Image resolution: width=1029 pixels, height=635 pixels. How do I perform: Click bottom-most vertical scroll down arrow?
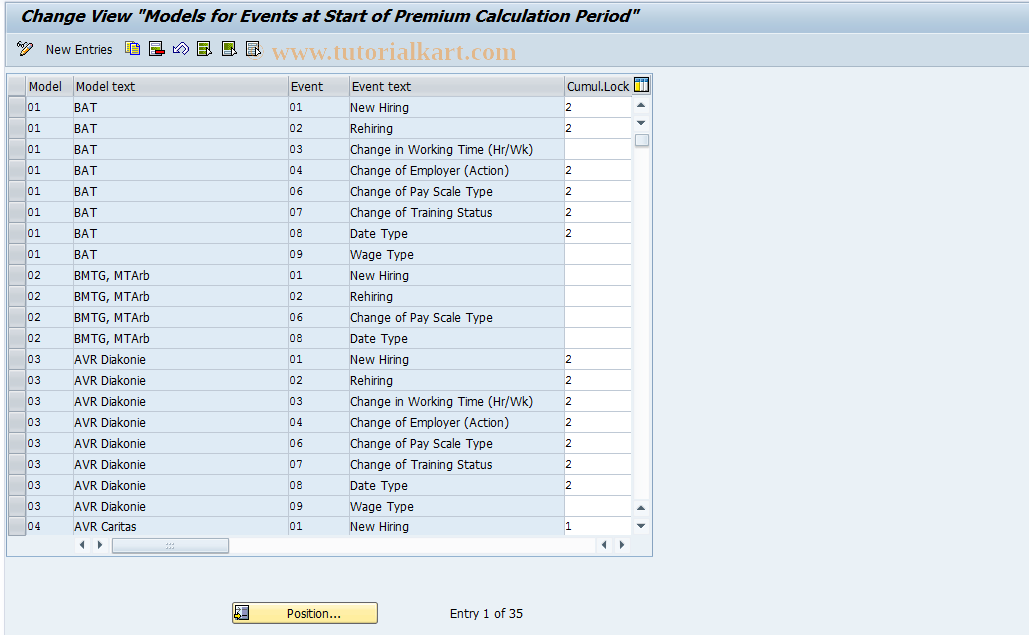pyautogui.click(x=641, y=526)
